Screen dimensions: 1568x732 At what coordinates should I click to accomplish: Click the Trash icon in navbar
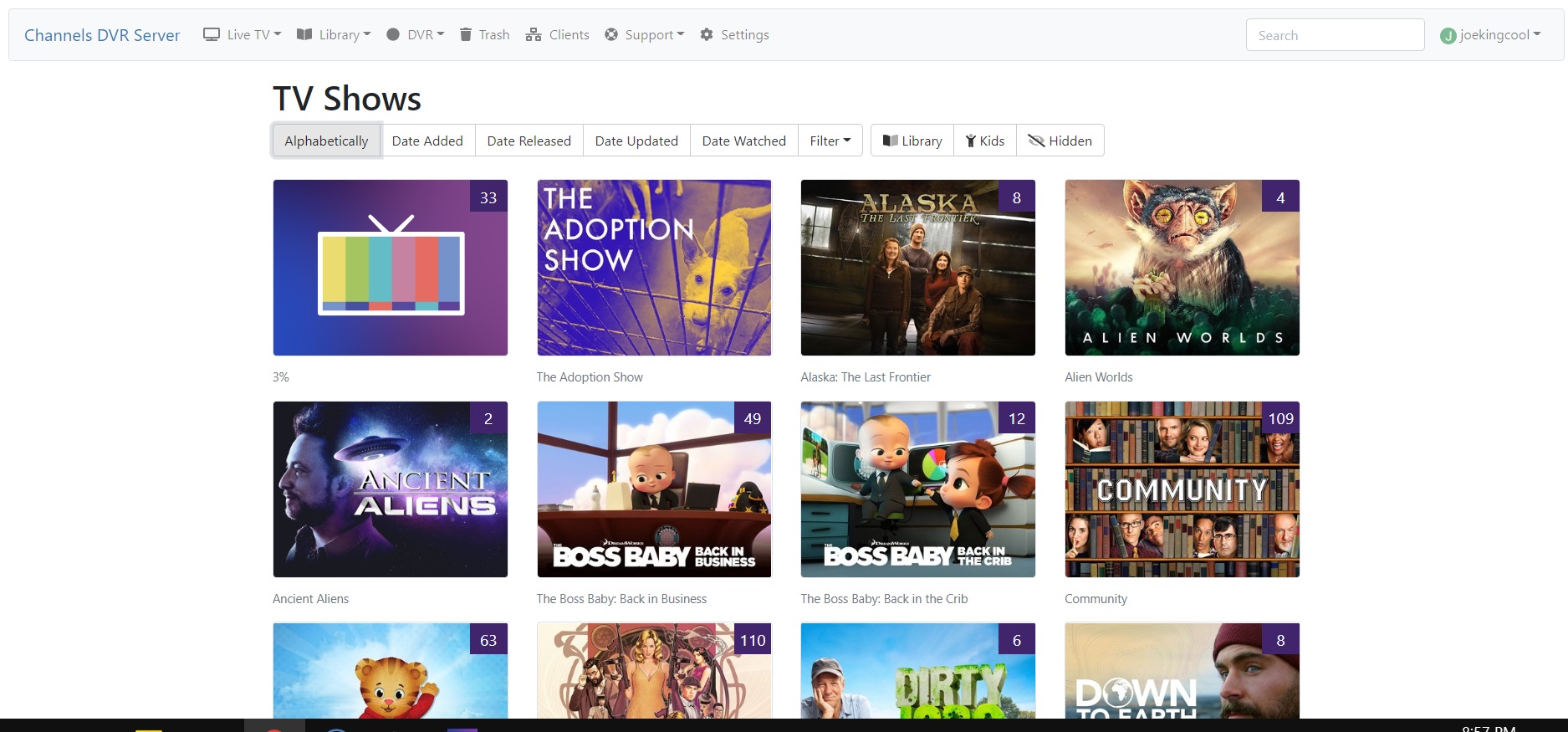pyautogui.click(x=466, y=34)
